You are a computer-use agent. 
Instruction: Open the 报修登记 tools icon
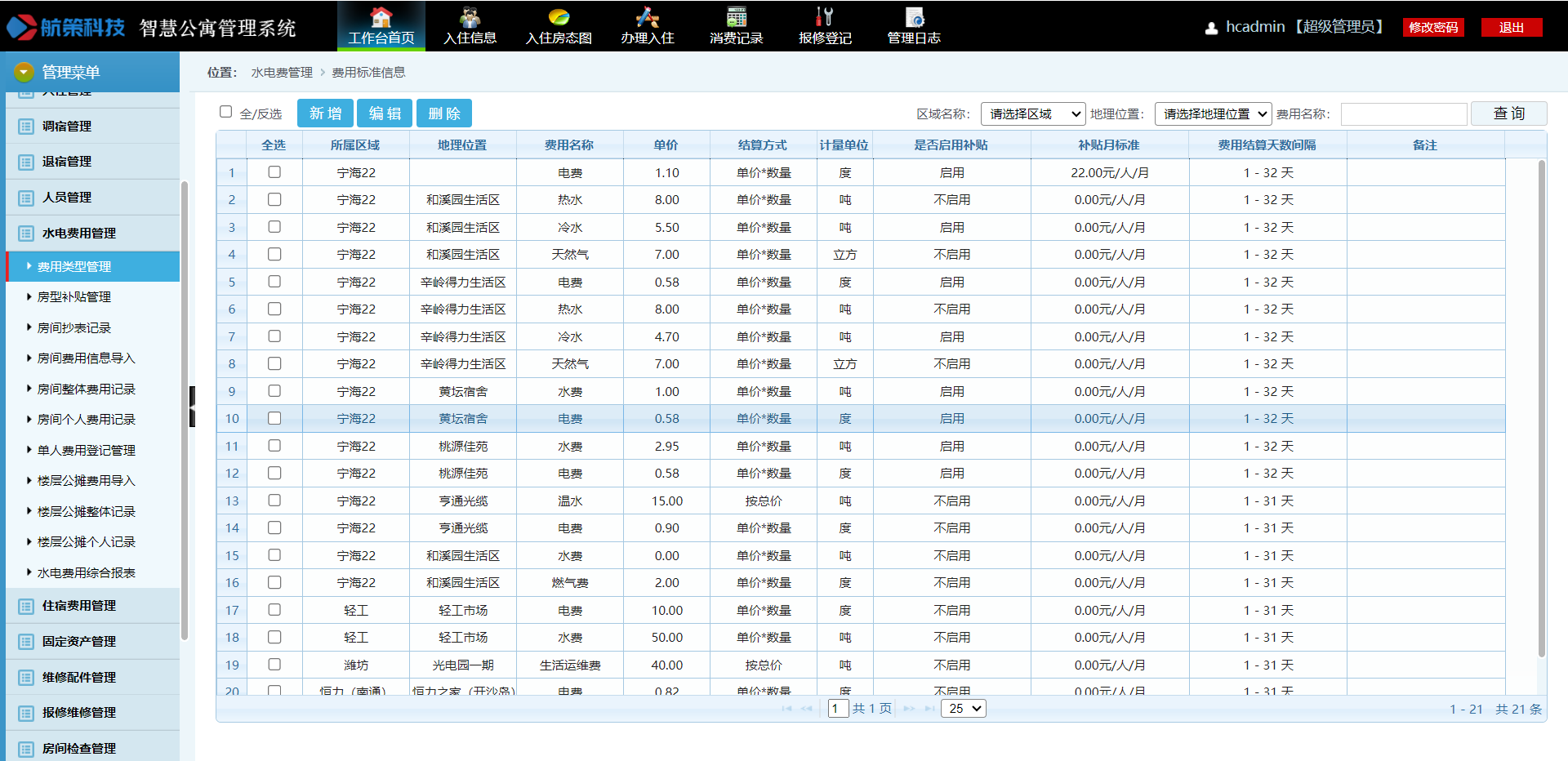[x=825, y=17]
